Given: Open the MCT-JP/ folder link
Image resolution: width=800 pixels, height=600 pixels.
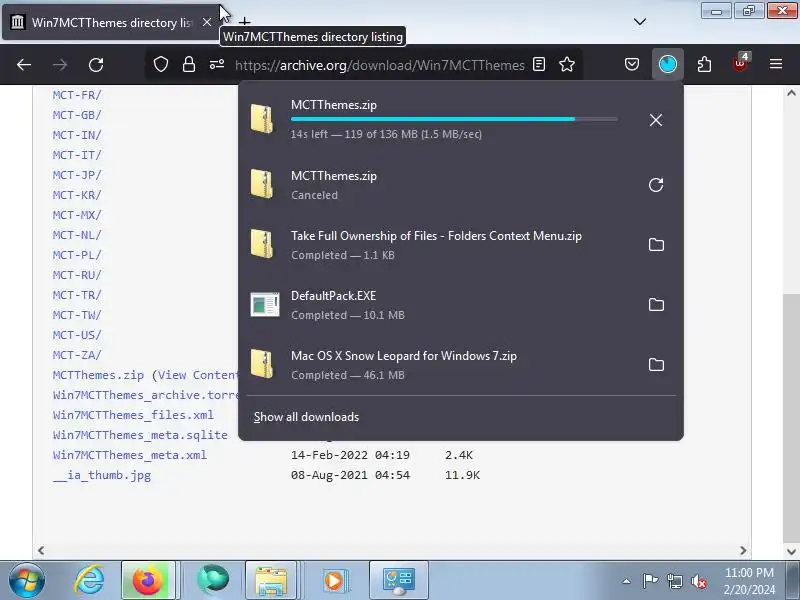Looking at the screenshot, I should (x=77, y=175).
